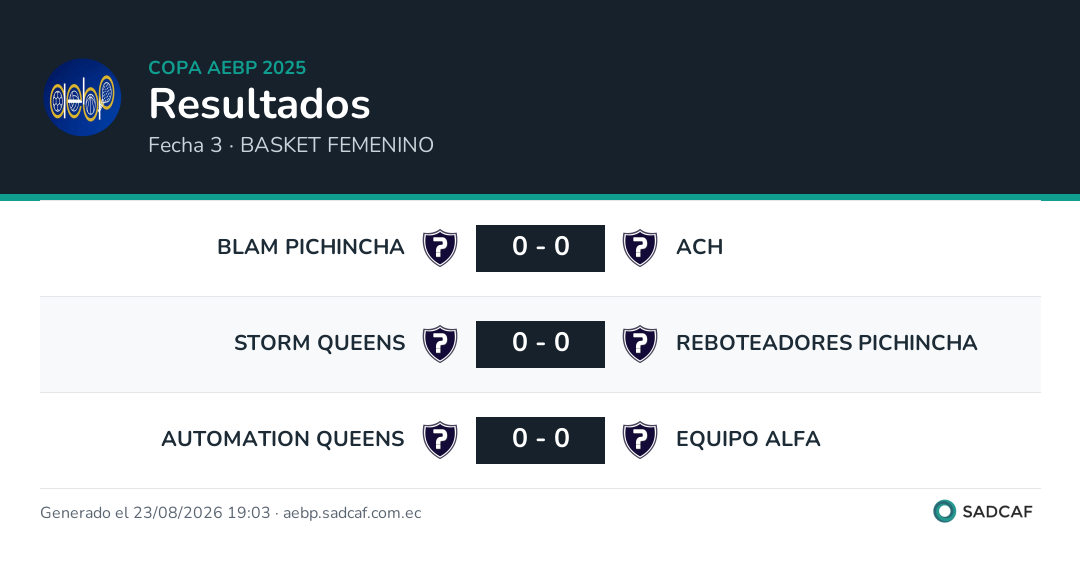Open the AUTOMATION QUEENS match score box

541,440
